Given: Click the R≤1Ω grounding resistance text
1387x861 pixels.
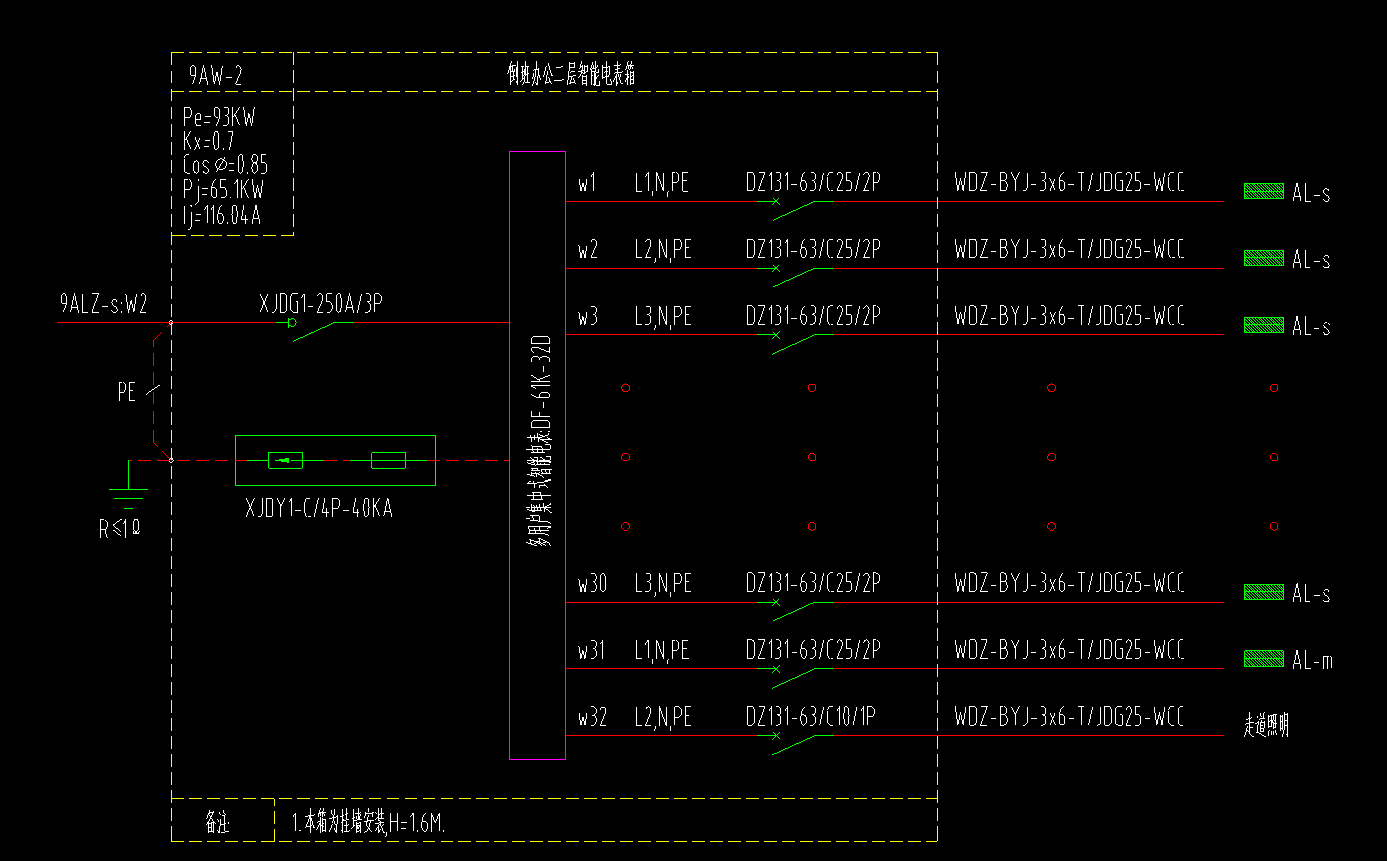Looking at the screenshot, I should click(119, 529).
